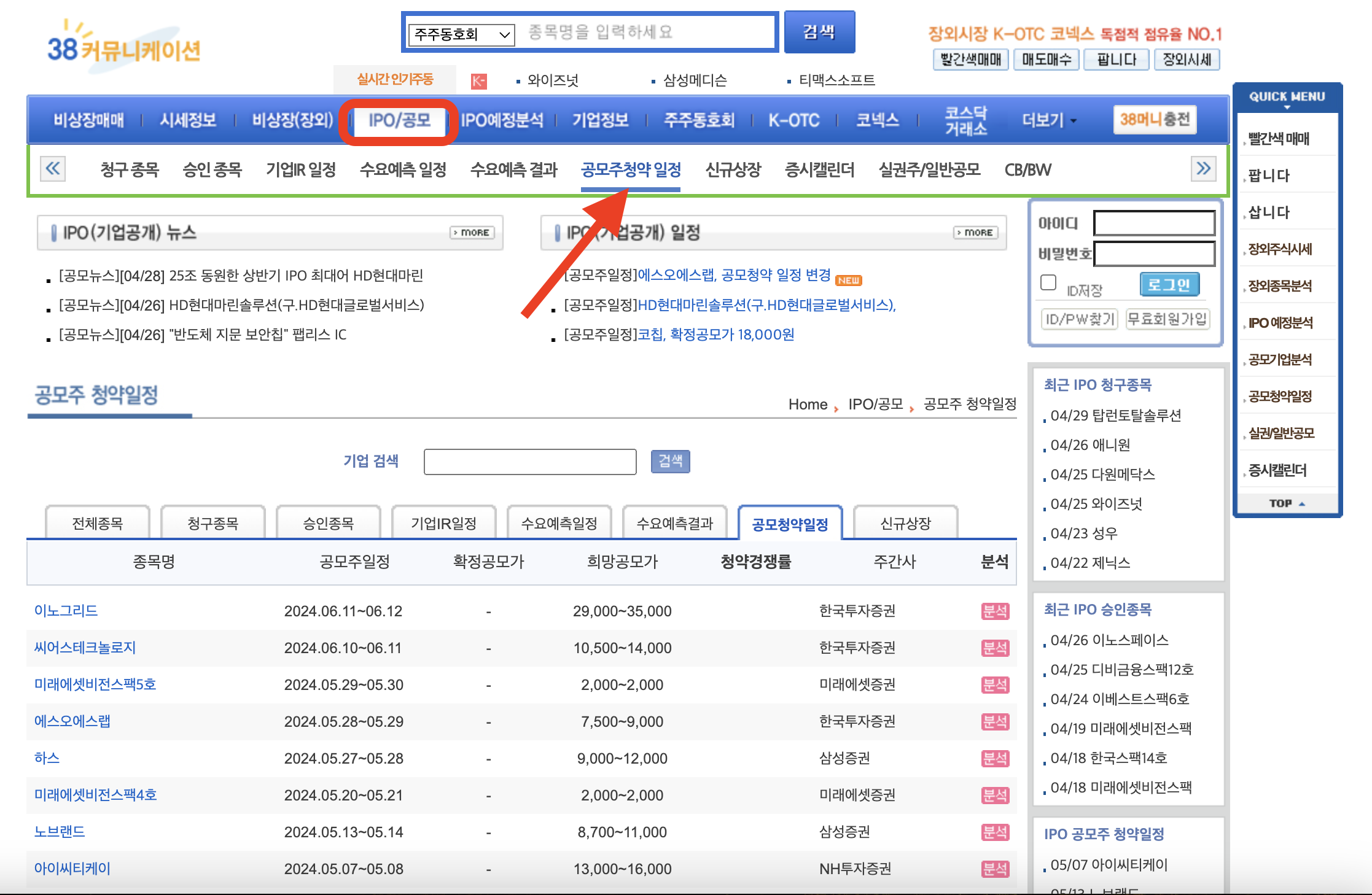Click the NEW badge next to 에스오에스랩 news
This screenshot has height=895, width=1372.
click(849, 281)
